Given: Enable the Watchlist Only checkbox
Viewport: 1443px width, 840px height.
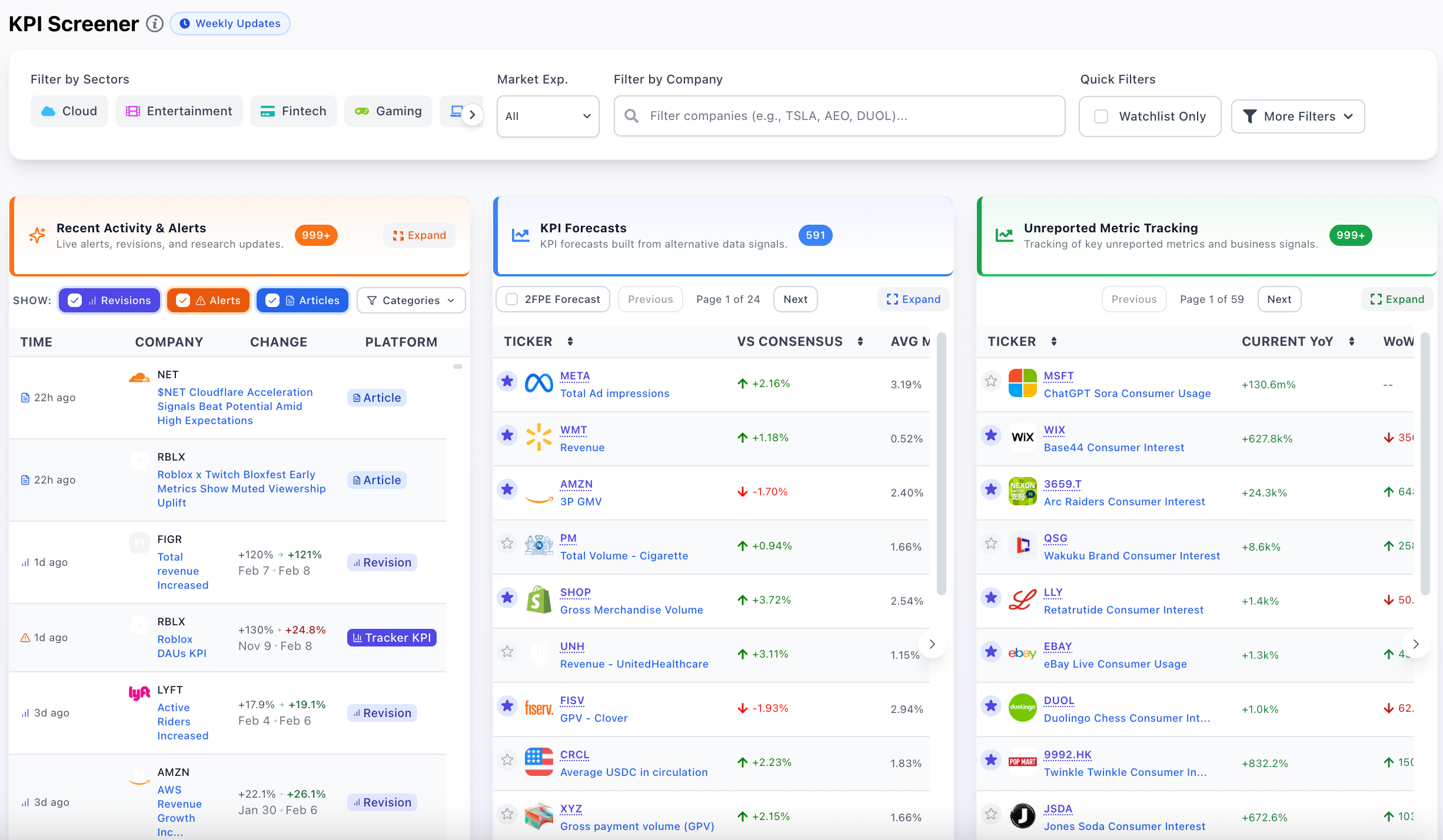Looking at the screenshot, I should pos(1101,116).
